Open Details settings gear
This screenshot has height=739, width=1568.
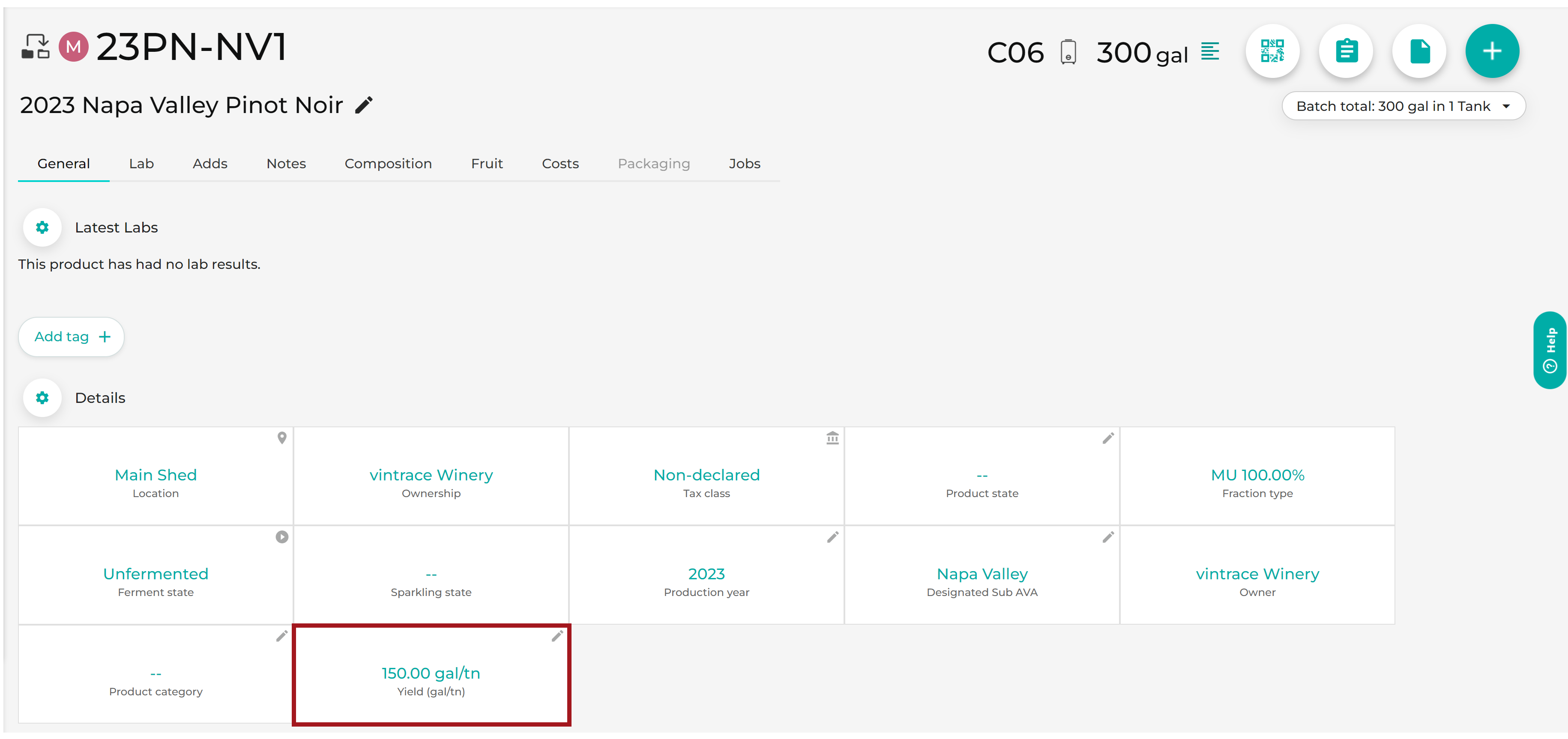click(x=42, y=398)
